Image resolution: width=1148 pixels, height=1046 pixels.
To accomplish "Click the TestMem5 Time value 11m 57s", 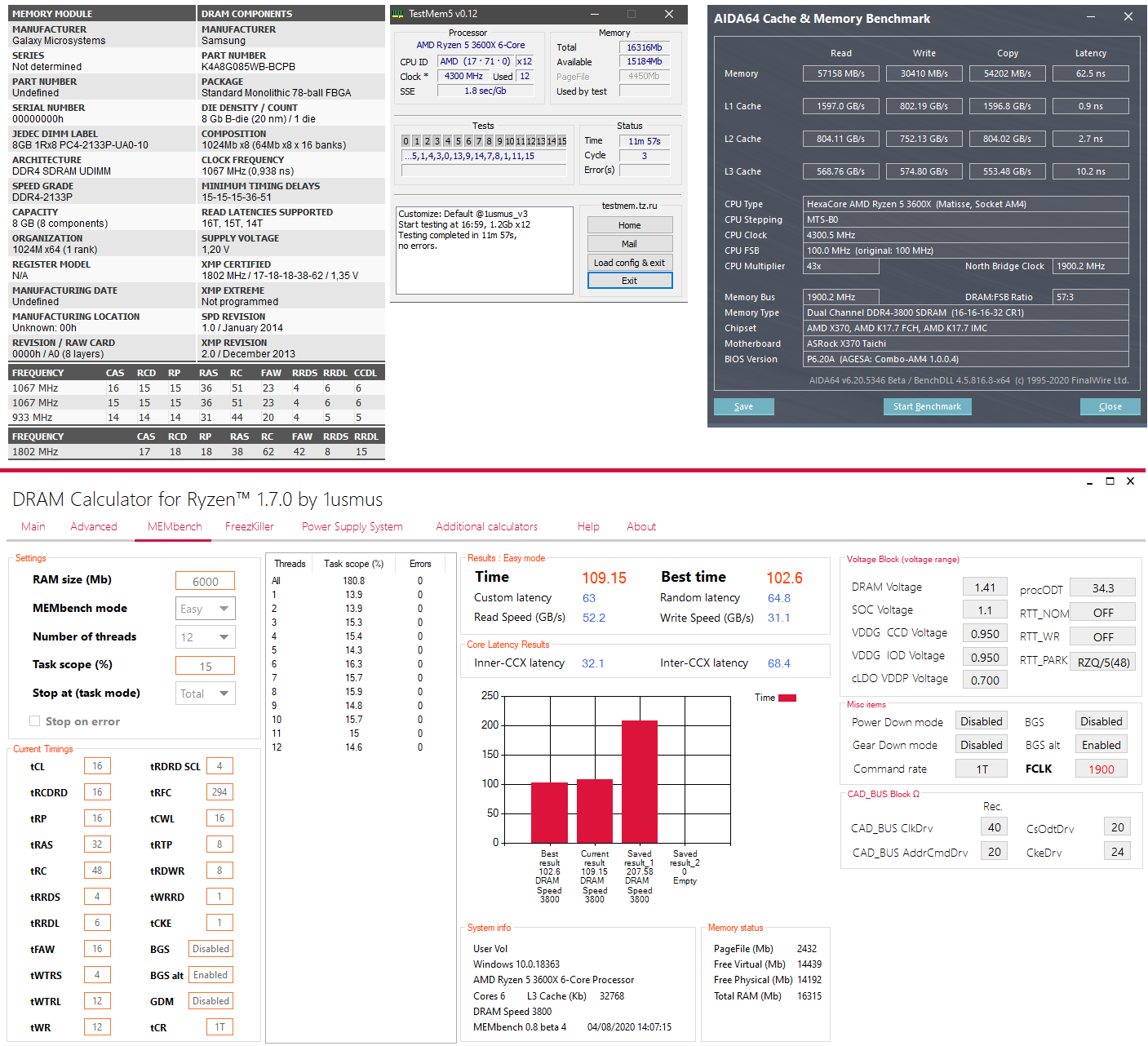I will coord(645,141).
